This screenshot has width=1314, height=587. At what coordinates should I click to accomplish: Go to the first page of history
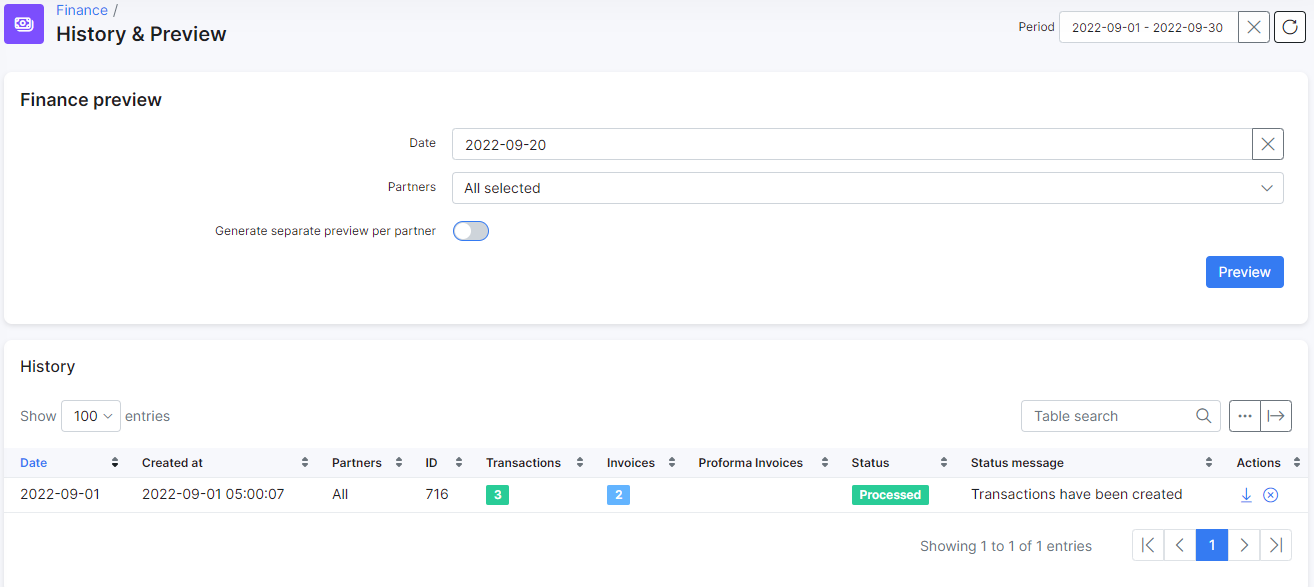tap(1148, 545)
